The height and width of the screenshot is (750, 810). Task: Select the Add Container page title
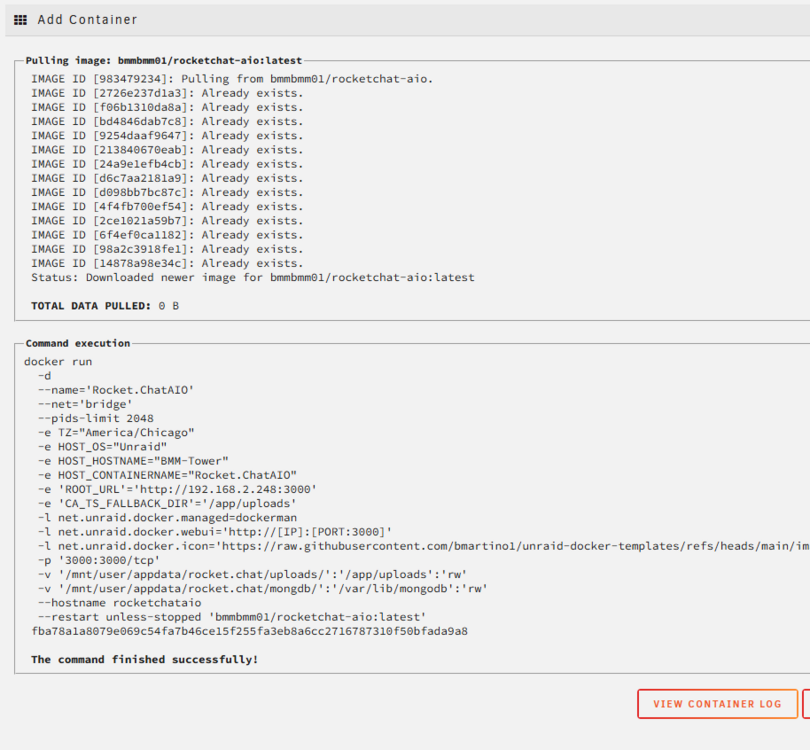pyautogui.click(x=87, y=20)
